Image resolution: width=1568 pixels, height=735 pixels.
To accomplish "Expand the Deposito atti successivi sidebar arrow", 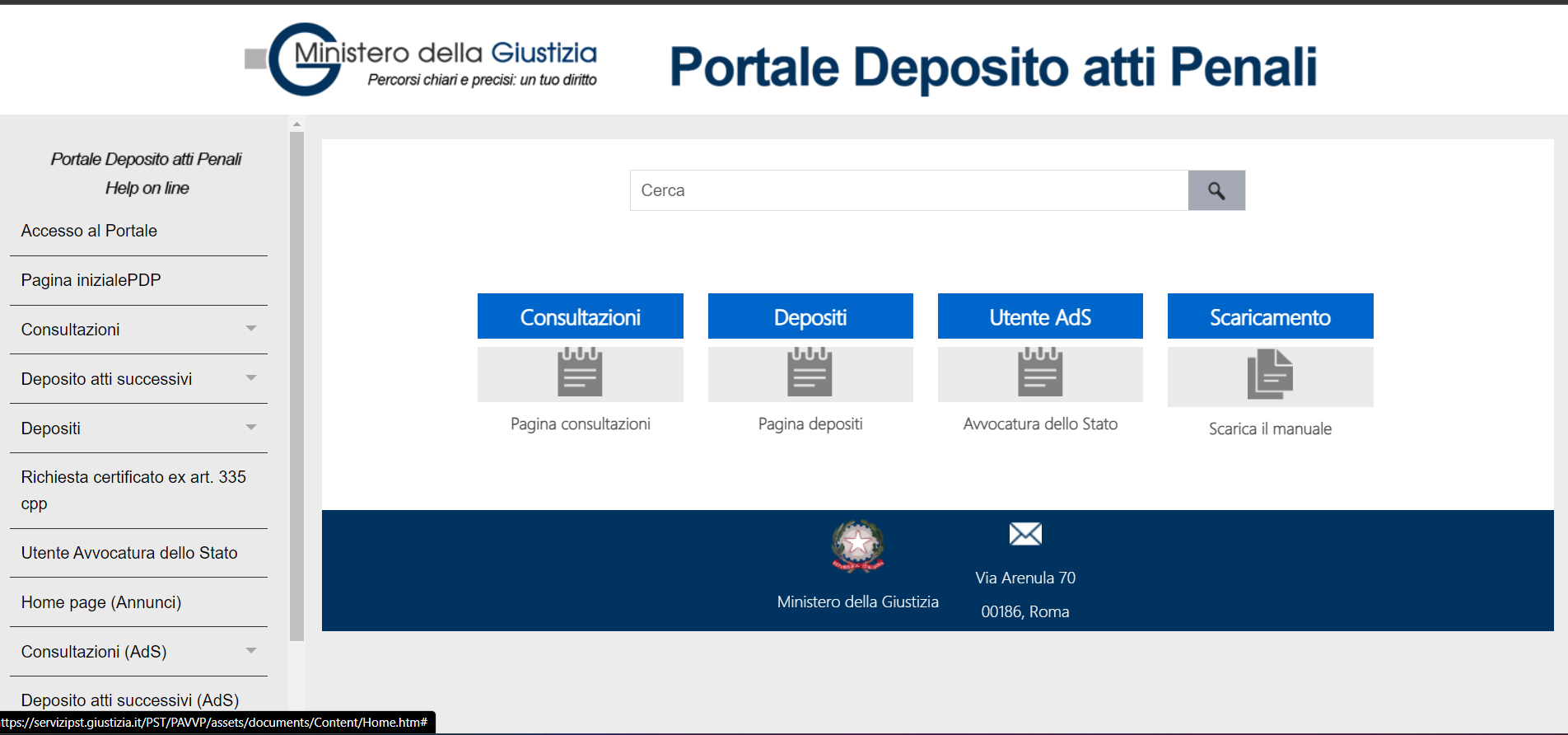I will click(x=251, y=378).
